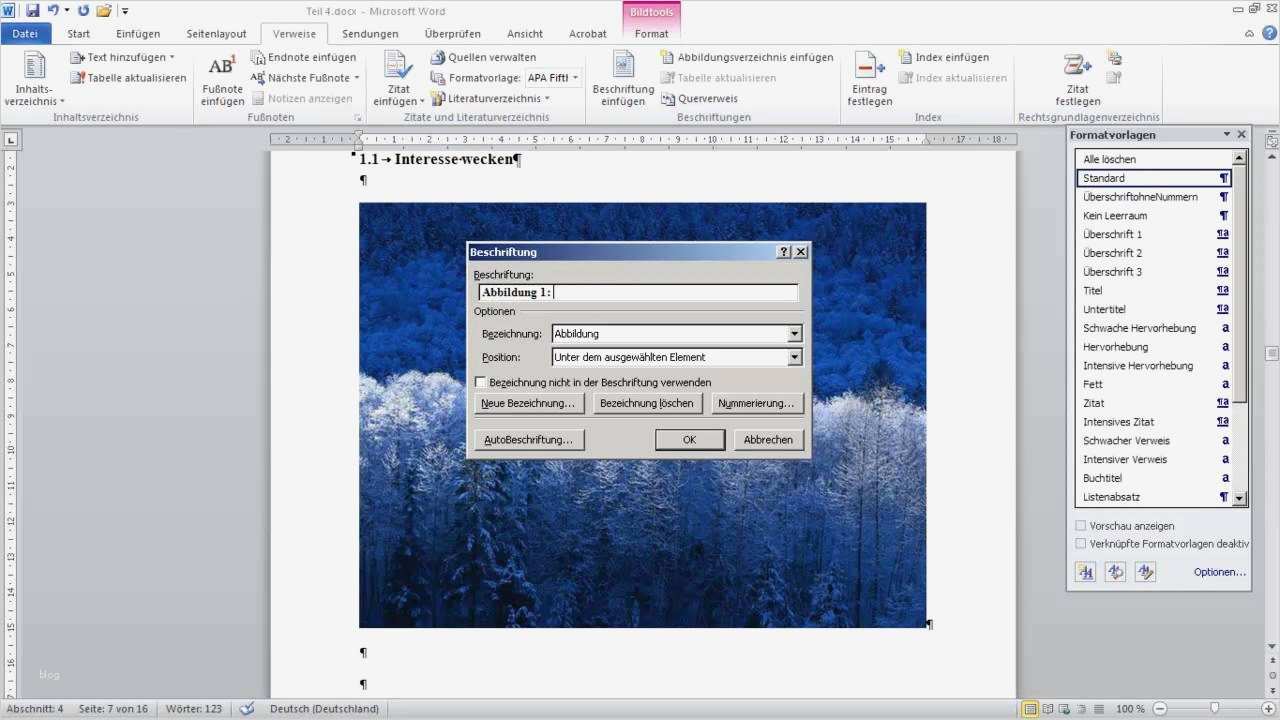Open the Bezeichnung dropdown showing Abbildung
Viewport: 1280px width, 720px height.
coord(793,333)
